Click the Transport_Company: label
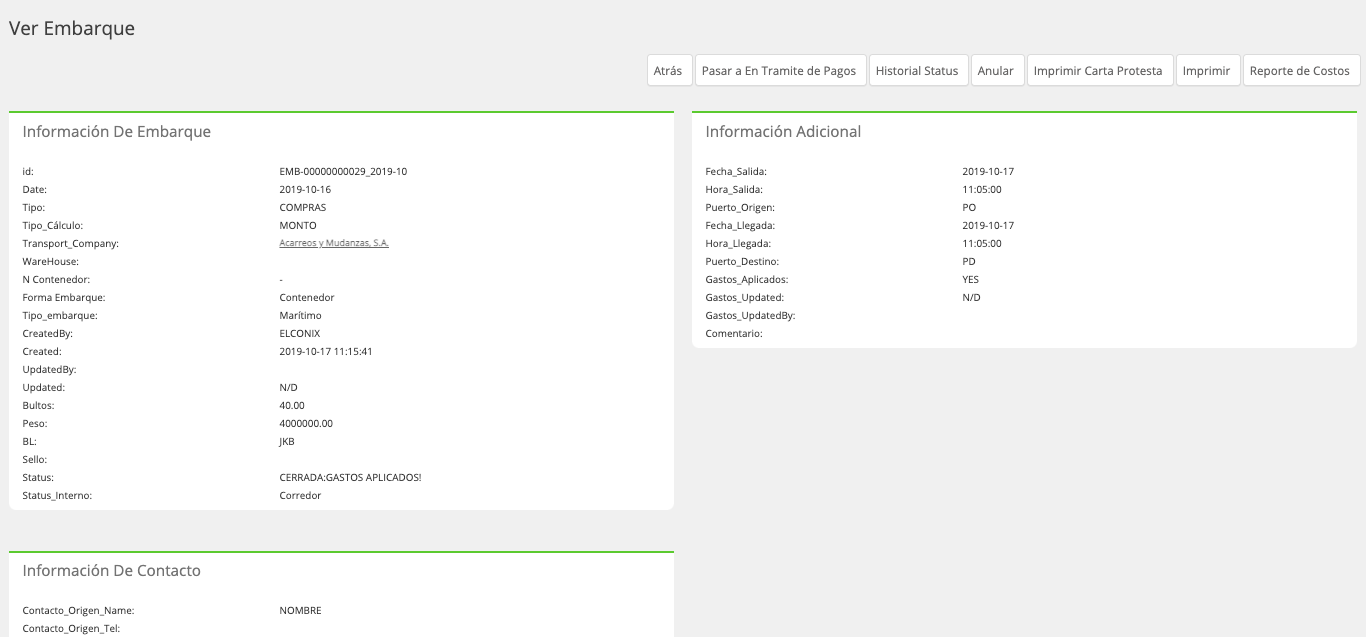 click(x=71, y=243)
